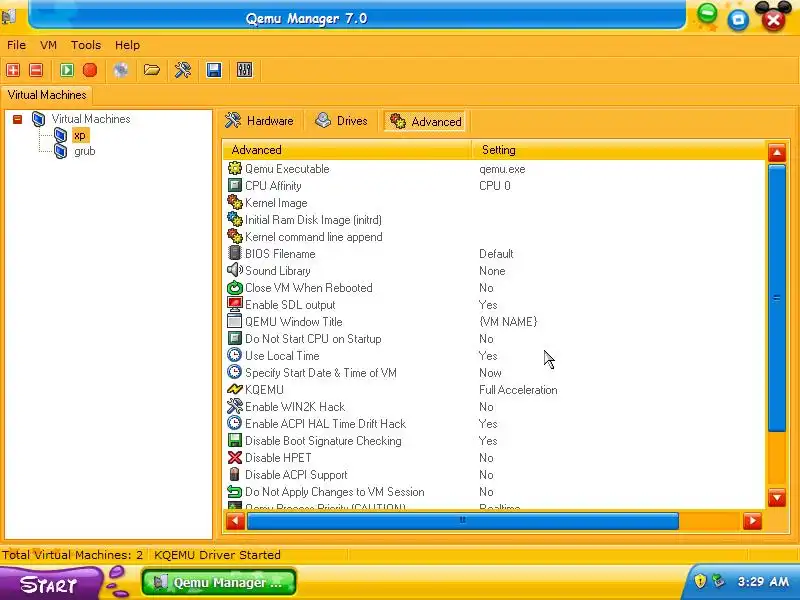800x600 pixels.
Task: Click the open folder toolbar icon
Action: point(152,70)
